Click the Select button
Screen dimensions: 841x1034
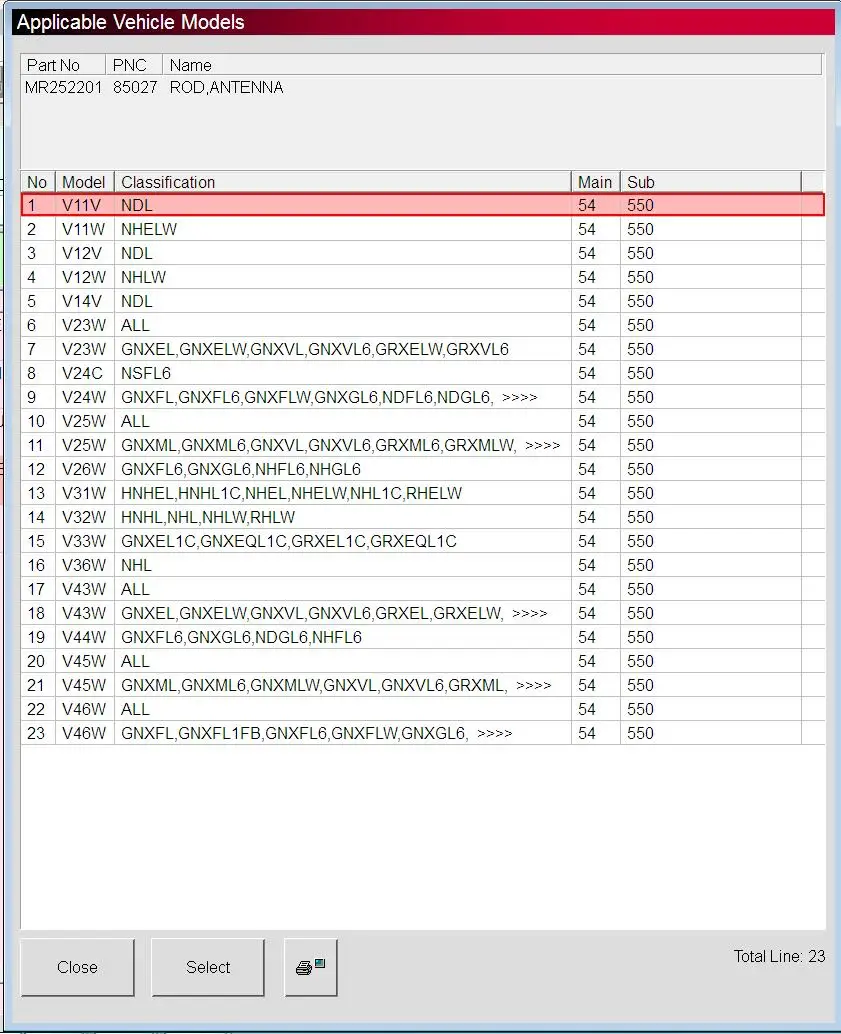tap(208, 967)
